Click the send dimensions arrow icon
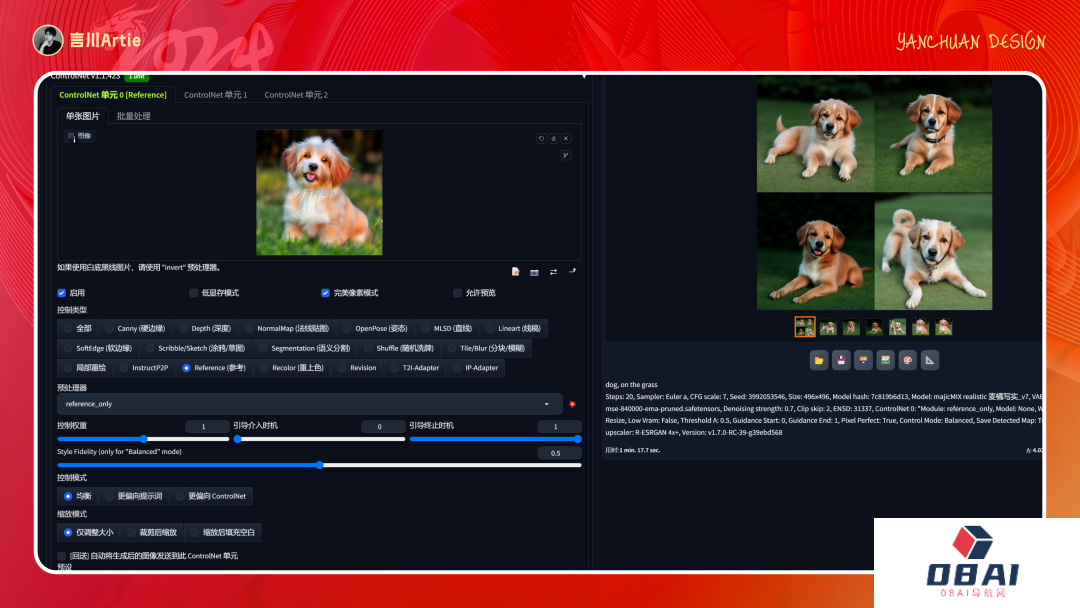Screen dimensions: 1080x608 point(572,271)
